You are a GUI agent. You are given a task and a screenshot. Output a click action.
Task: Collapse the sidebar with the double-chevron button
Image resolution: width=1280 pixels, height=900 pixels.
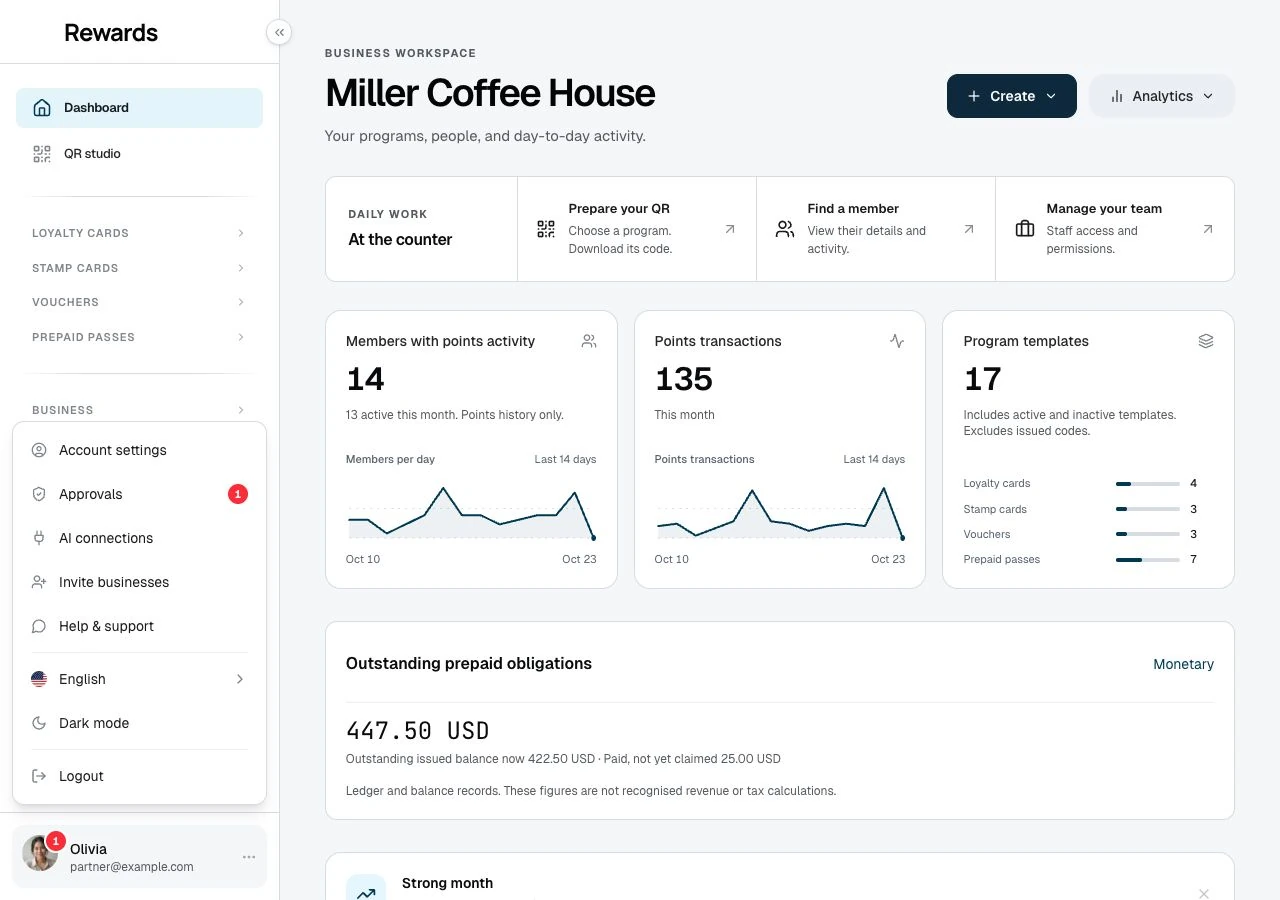[x=279, y=33]
